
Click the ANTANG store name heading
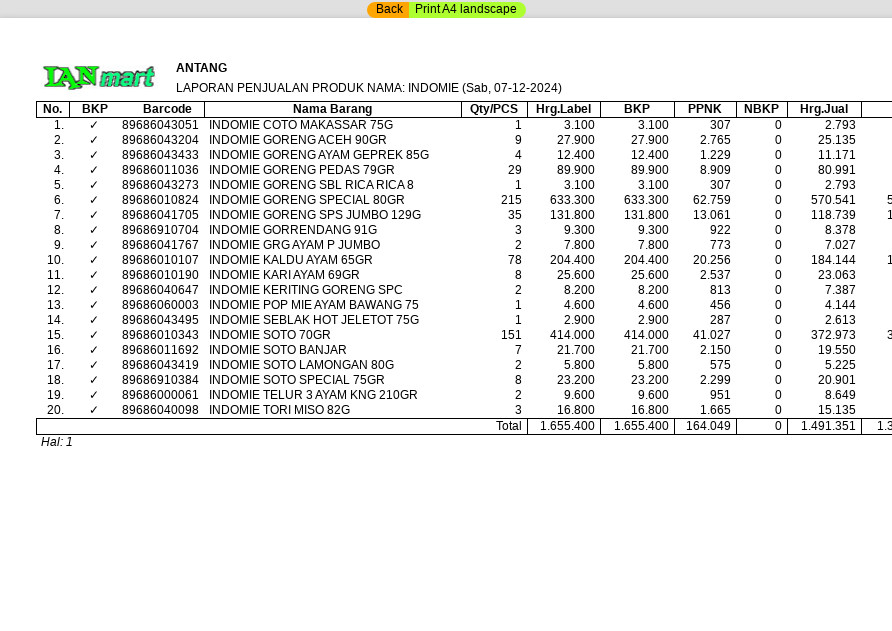pos(202,68)
